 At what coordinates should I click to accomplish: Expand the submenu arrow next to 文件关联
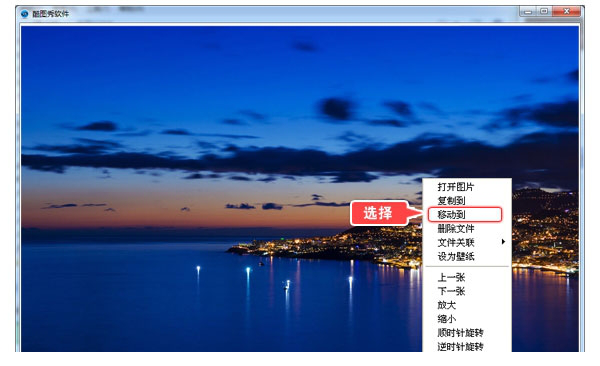[x=504, y=242]
